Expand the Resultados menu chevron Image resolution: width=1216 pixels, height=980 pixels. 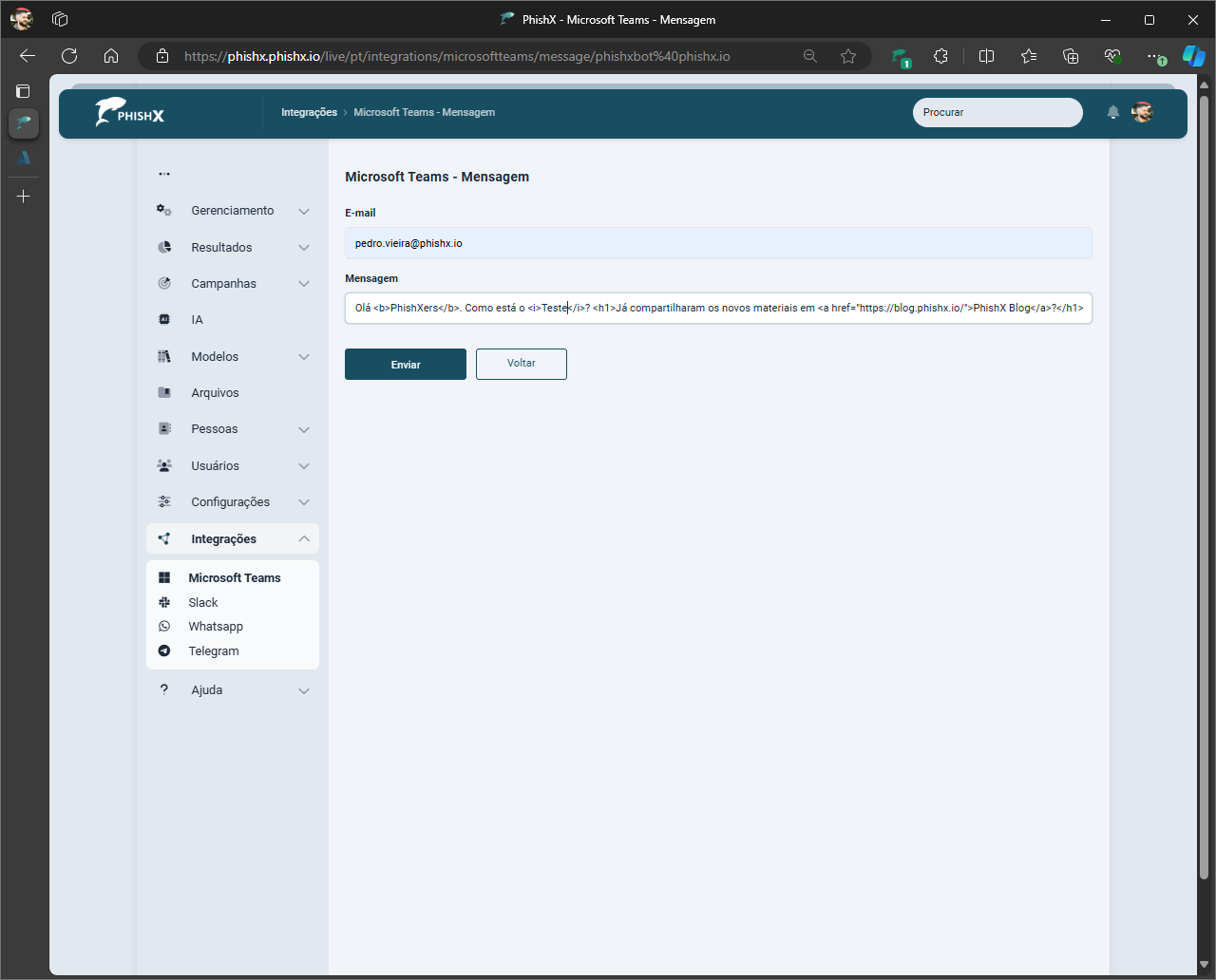click(304, 248)
